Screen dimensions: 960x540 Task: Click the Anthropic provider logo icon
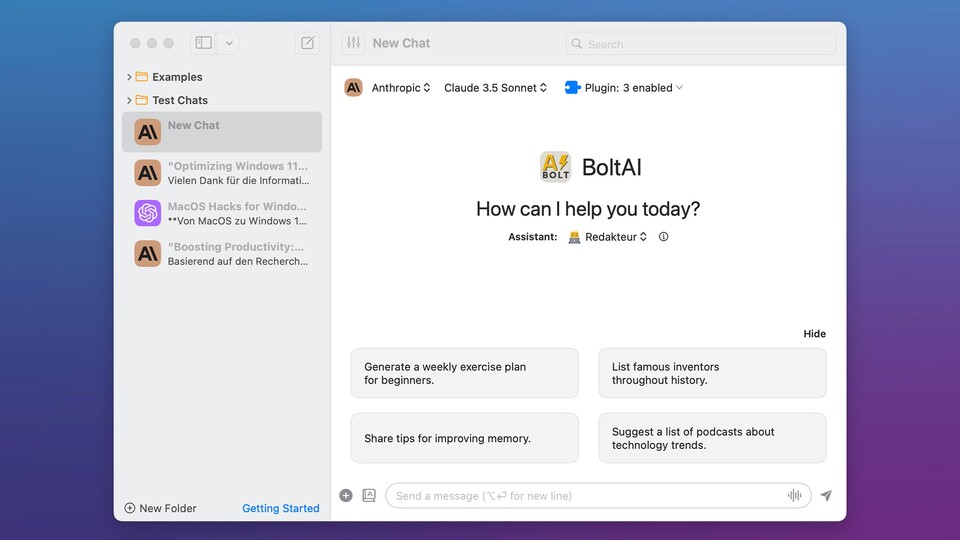[353, 88]
